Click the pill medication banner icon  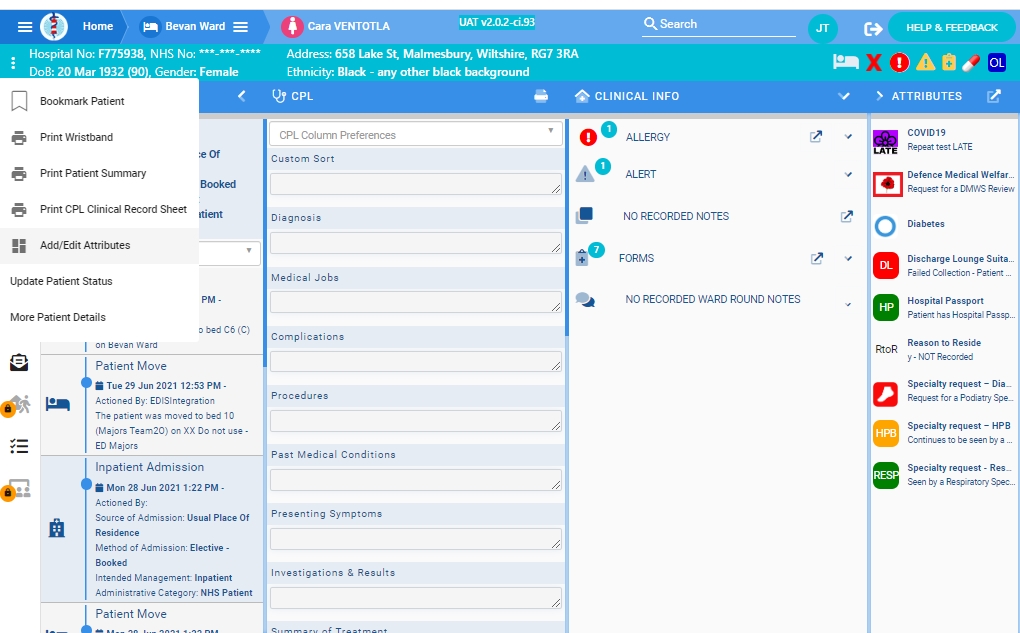(x=971, y=62)
